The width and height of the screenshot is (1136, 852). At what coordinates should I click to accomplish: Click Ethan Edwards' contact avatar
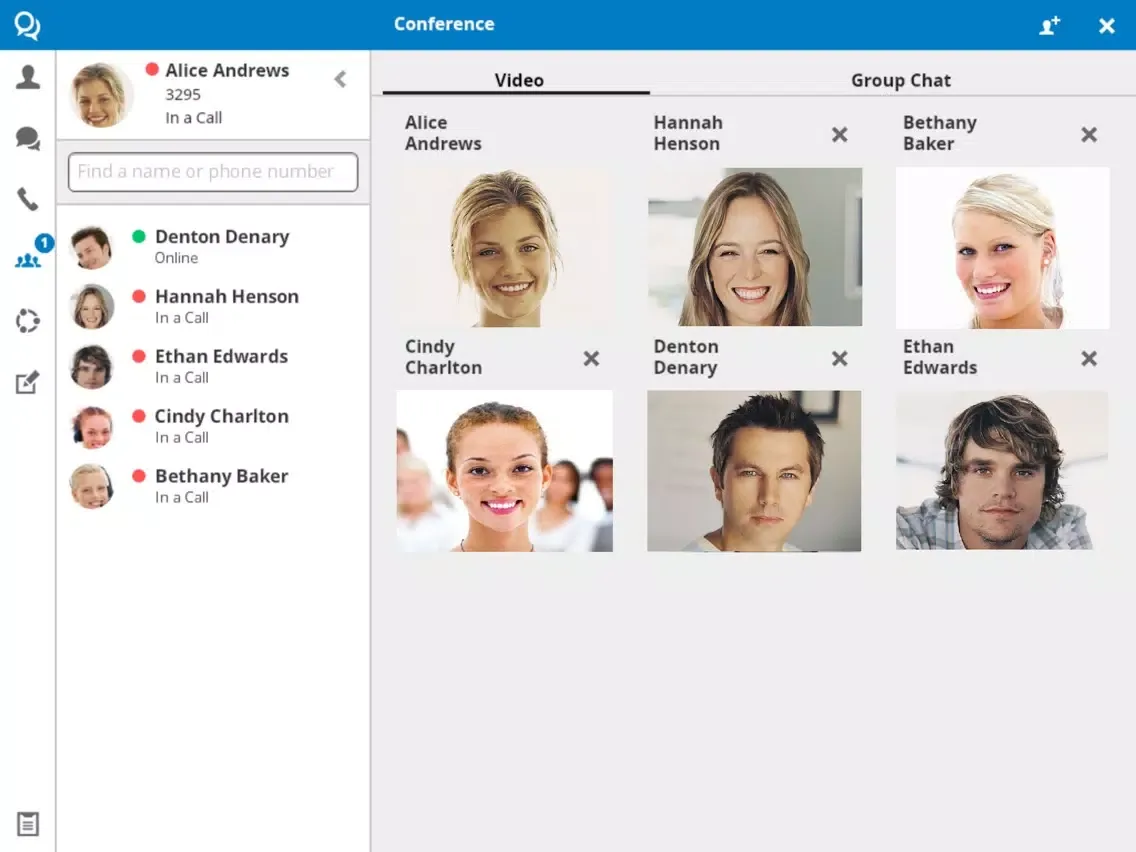click(92, 367)
